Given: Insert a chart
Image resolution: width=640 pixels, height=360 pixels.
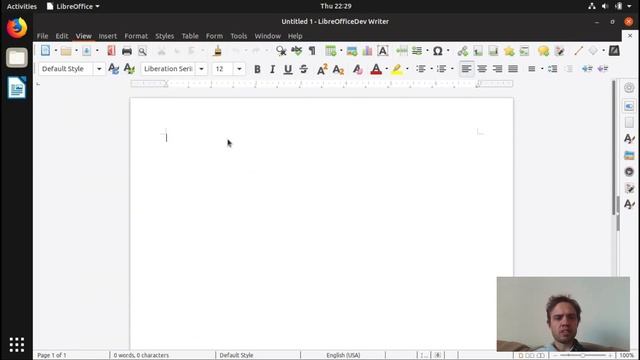Looking at the screenshot, I should (x=367, y=51).
